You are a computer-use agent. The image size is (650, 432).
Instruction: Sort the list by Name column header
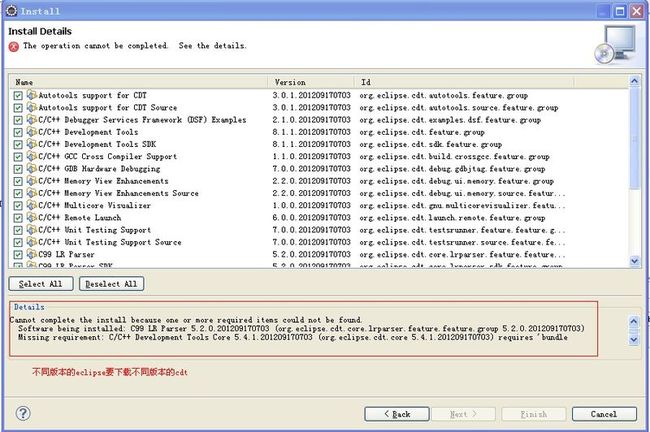tap(139, 82)
